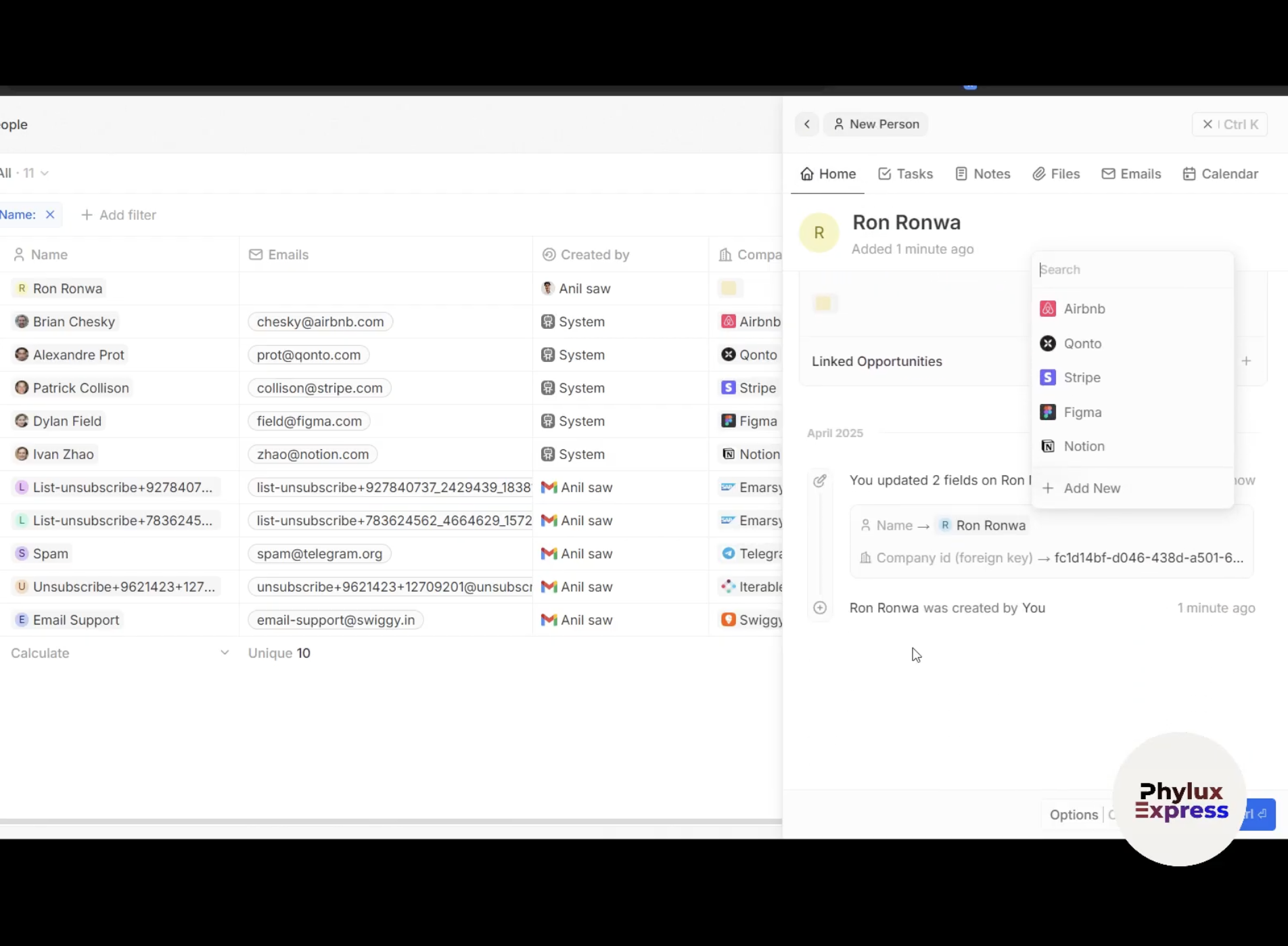The height and width of the screenshot is (946, 1288).
Task: Choose Notion from the company dropdown
Action: pos(1133,446)
